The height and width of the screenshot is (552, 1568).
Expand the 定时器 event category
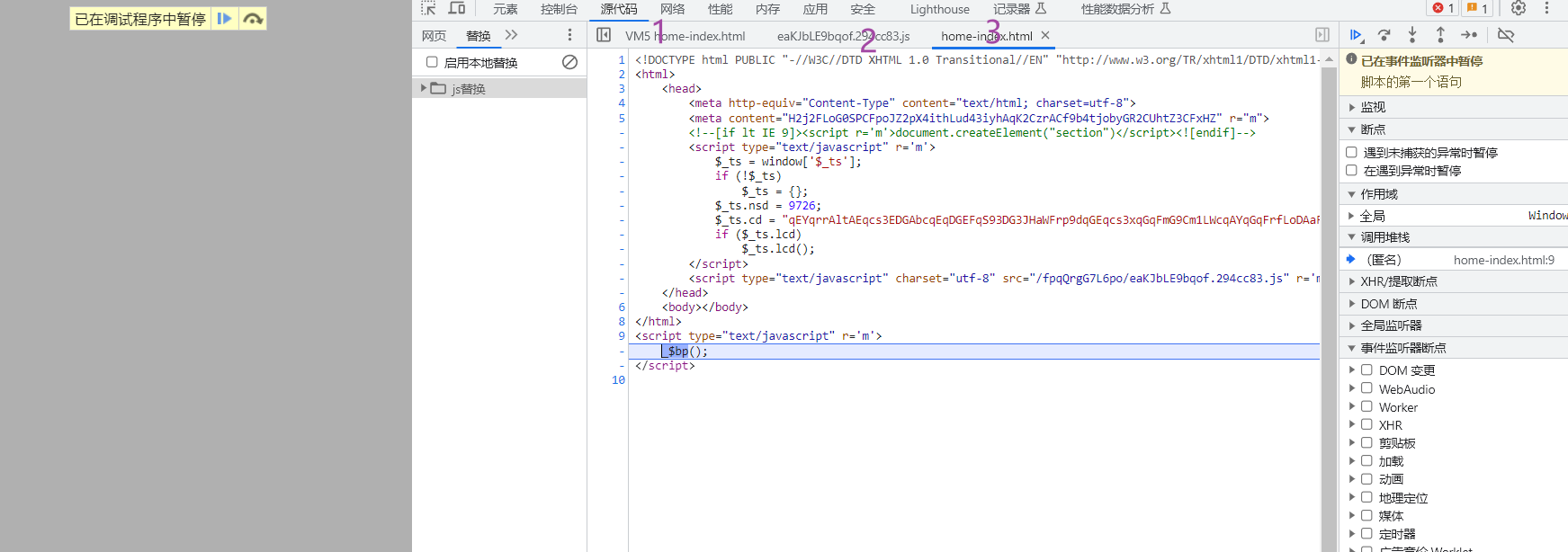pos(1351,533)
